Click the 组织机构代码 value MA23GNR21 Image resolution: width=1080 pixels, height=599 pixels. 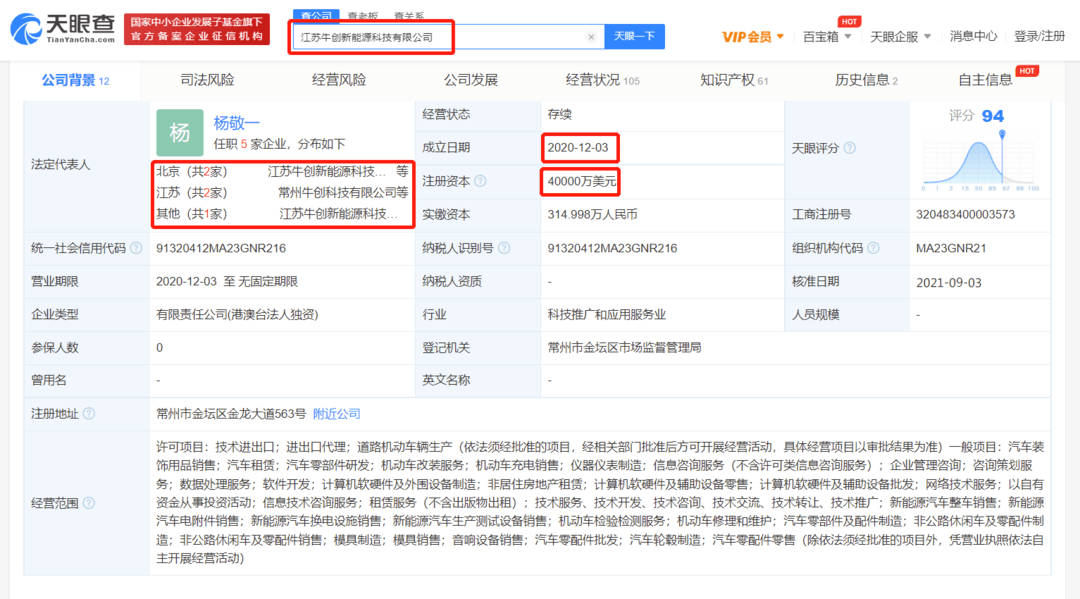(x=951, y=248)
